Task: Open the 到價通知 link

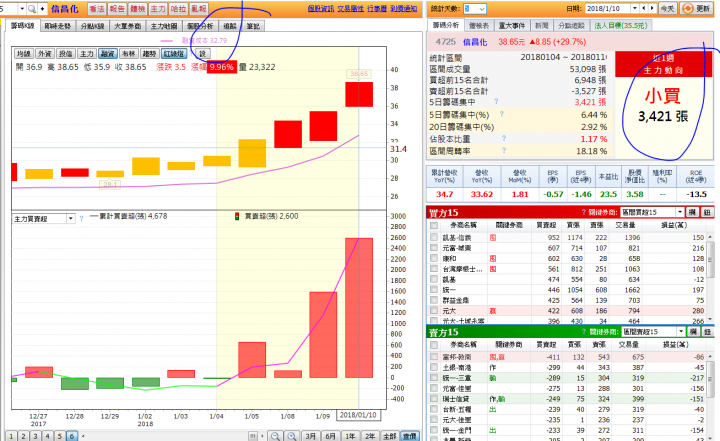Action: 404,9
